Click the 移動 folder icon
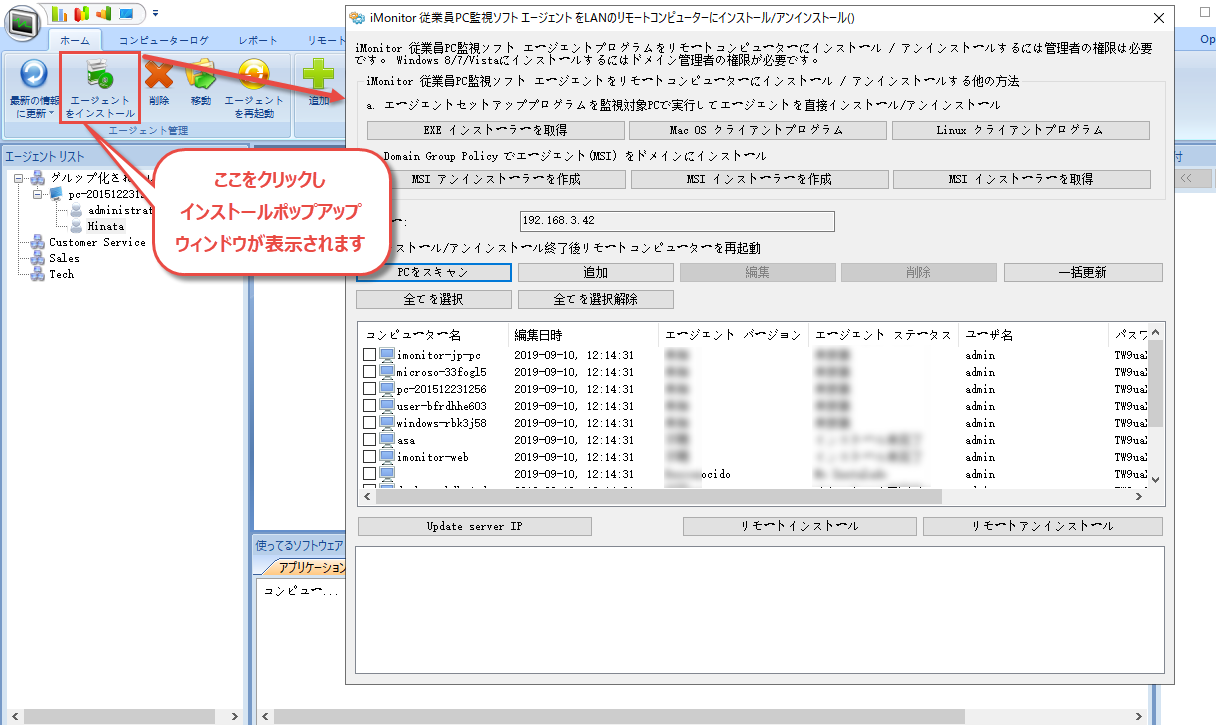The height and width of the screenshot is (725, 1216). point(201,75)
